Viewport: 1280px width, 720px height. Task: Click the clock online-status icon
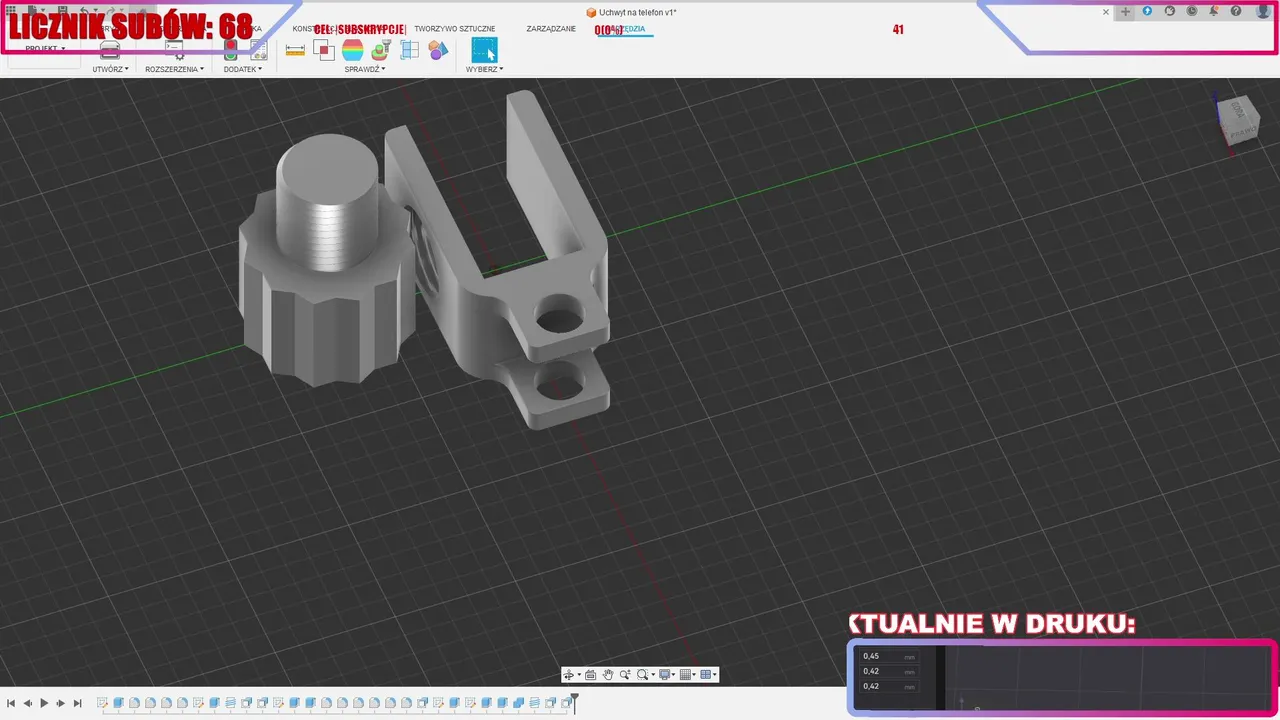[x=1192, y=11]
